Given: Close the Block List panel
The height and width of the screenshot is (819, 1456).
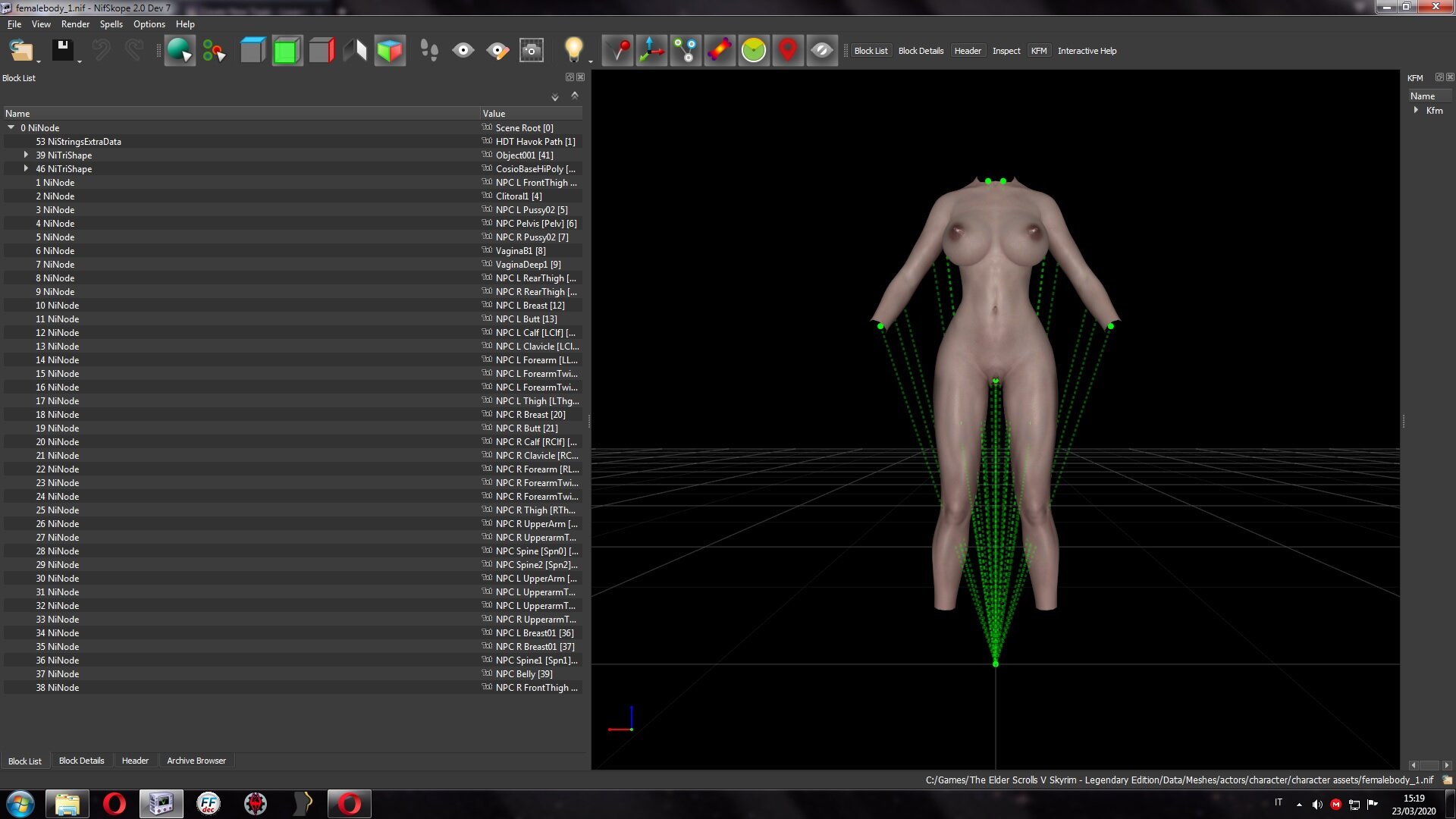Looking at the screenshot, I should (580, 77).
